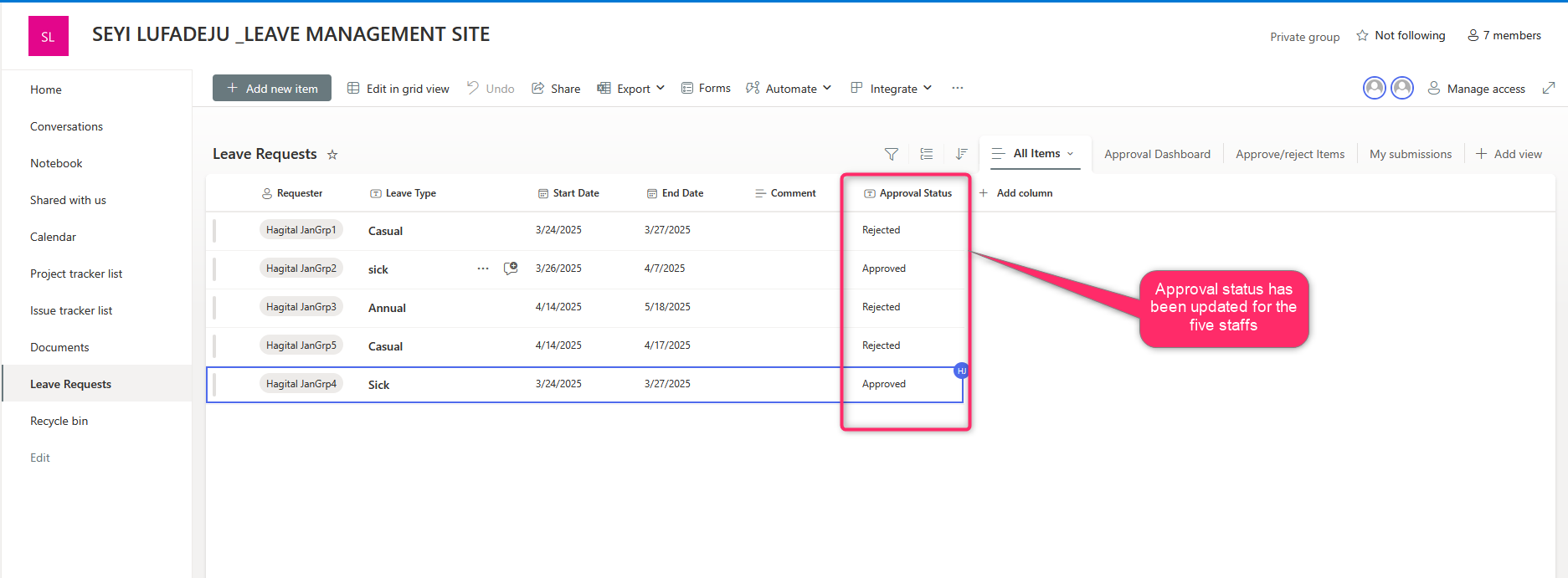
Task: Open the Annual leave item
Action: [387, 308]
